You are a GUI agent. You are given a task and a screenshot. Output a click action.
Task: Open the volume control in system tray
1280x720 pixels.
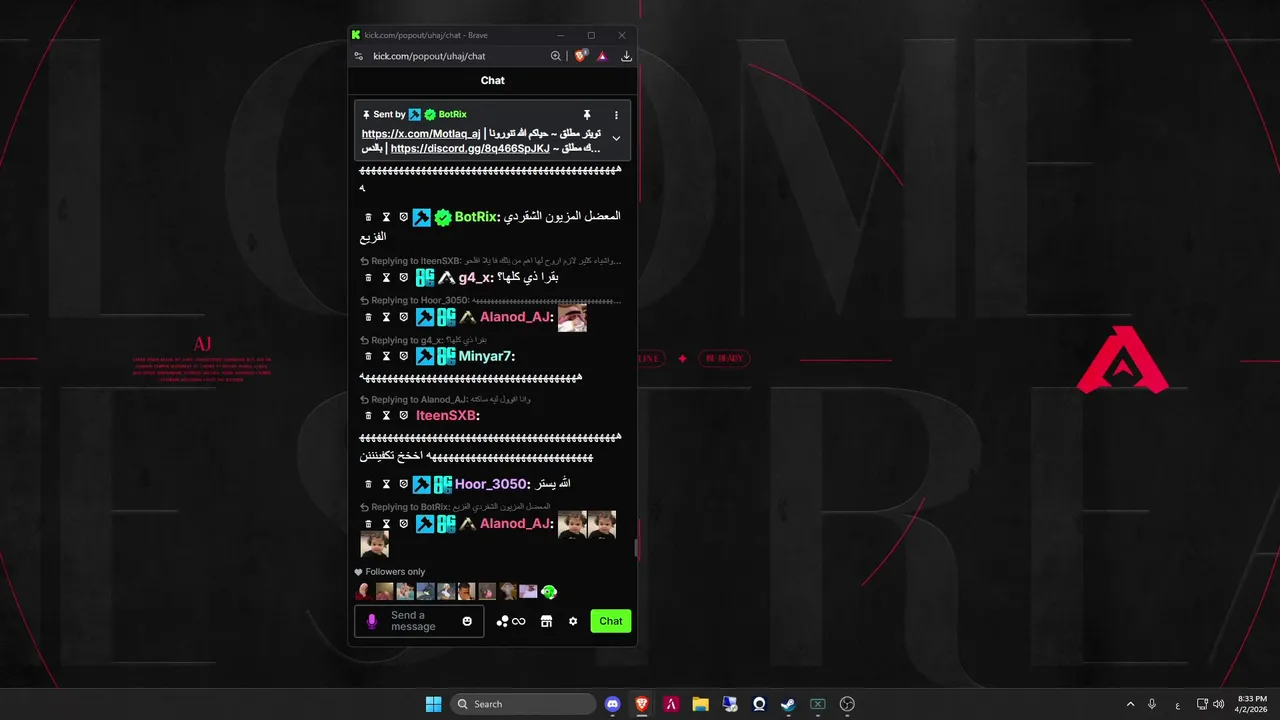1218,704
